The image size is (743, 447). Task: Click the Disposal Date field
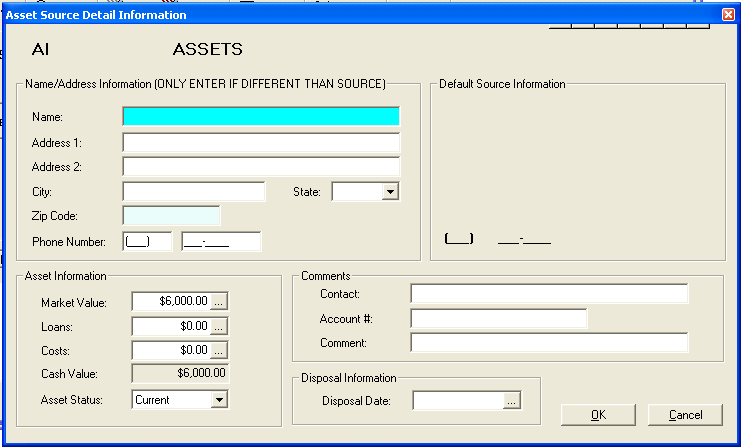(x=458, y=401)
